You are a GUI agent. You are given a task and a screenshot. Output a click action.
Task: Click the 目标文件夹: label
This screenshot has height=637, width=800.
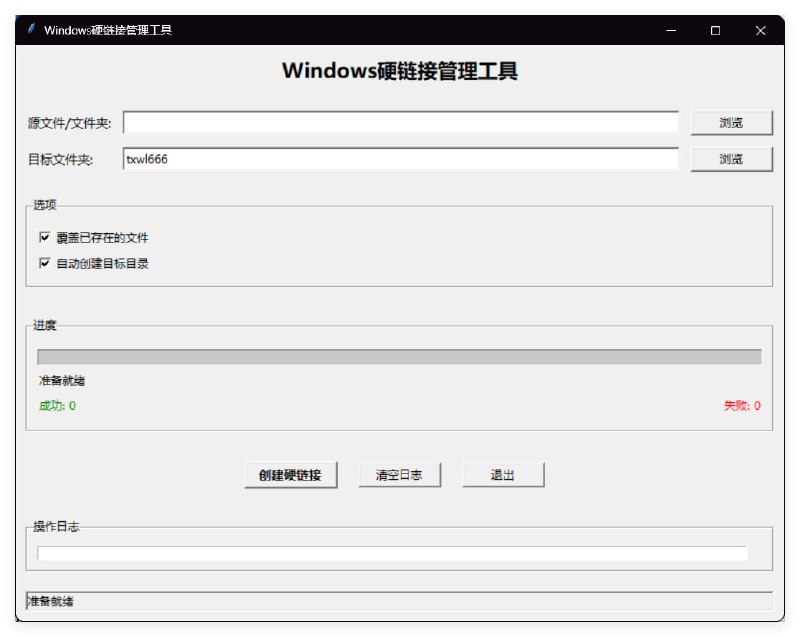60,160
